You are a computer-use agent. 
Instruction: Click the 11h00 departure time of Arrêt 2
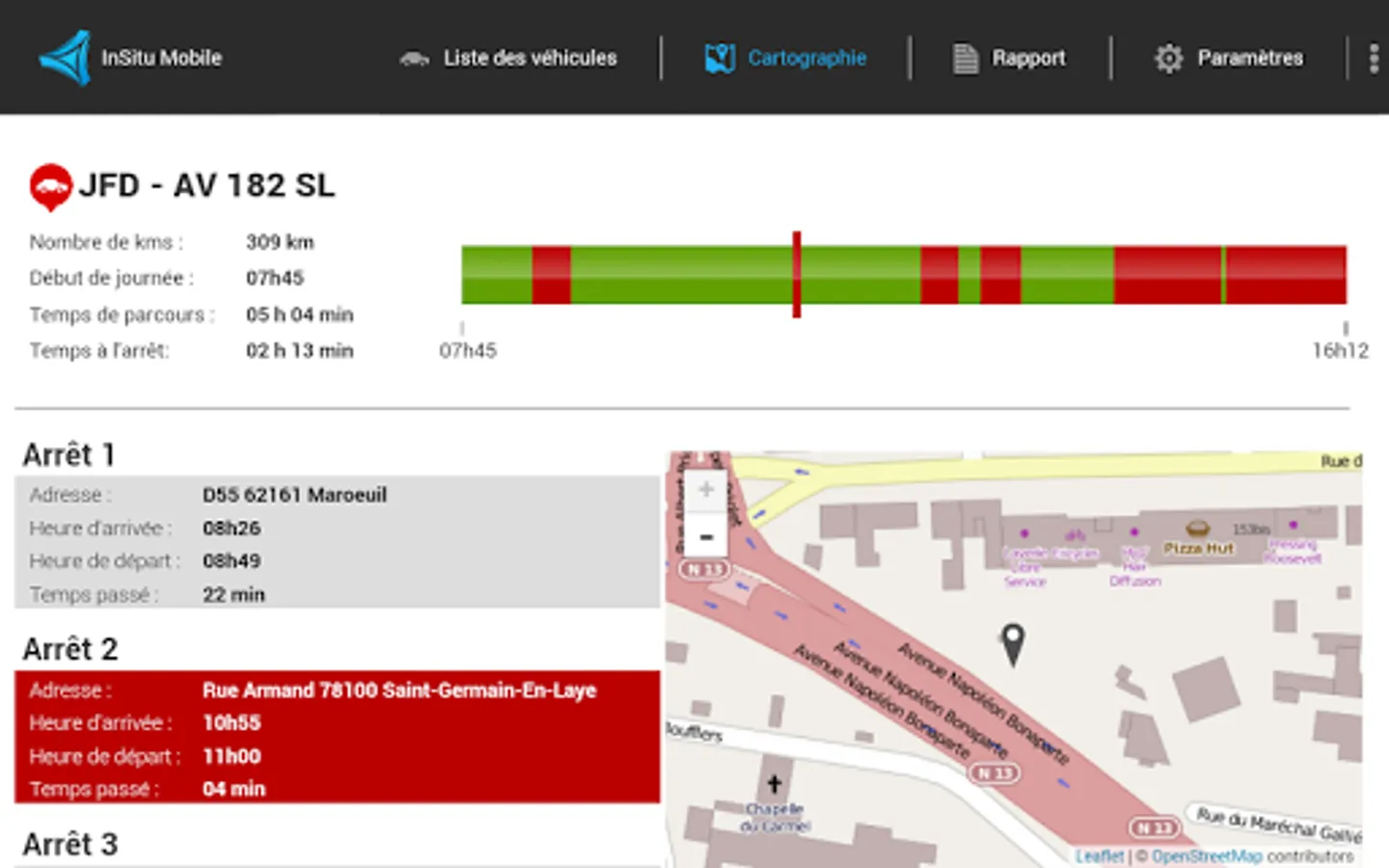click(x=231, y=757)
